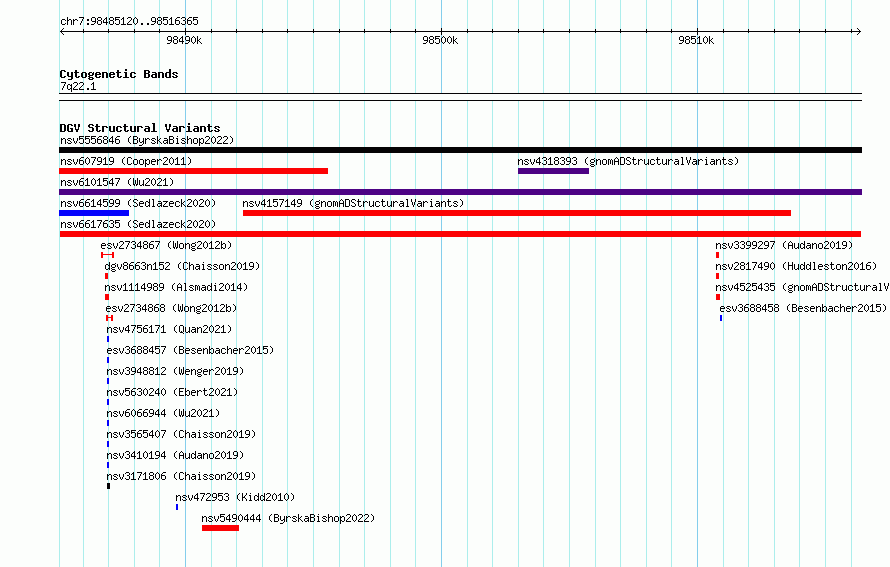Open nsv607919 (Cooper2011) variant label
Screen dimensions: 890x567
coord(126,161)
